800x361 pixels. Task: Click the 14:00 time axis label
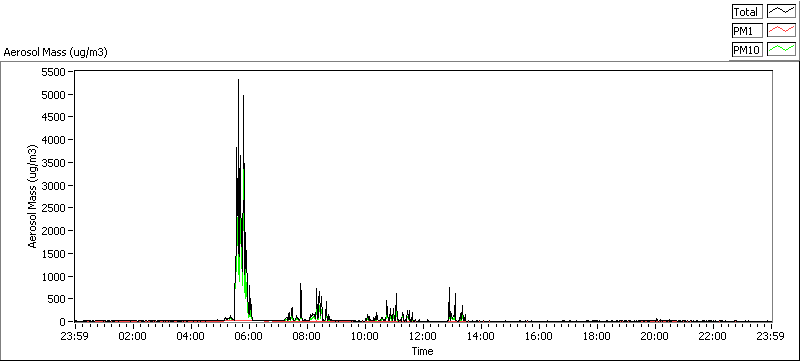(481, 336)
